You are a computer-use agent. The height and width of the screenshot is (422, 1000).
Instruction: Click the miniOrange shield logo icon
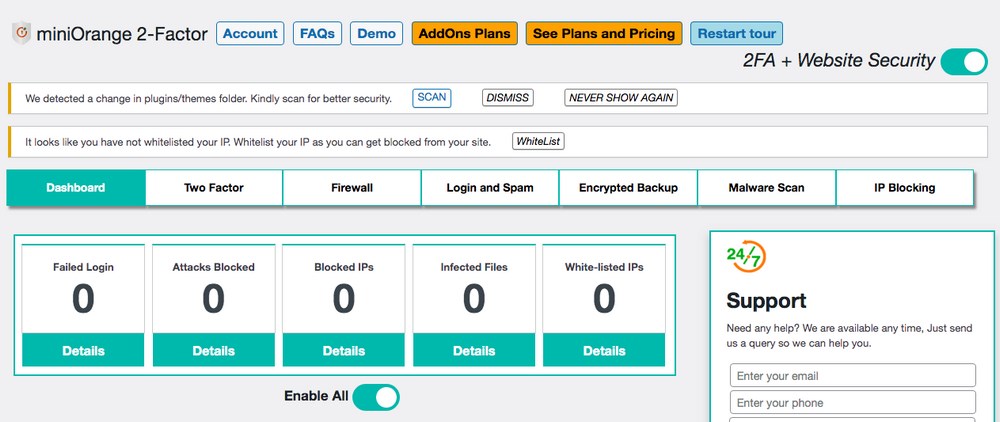click(x=21, y=33)
